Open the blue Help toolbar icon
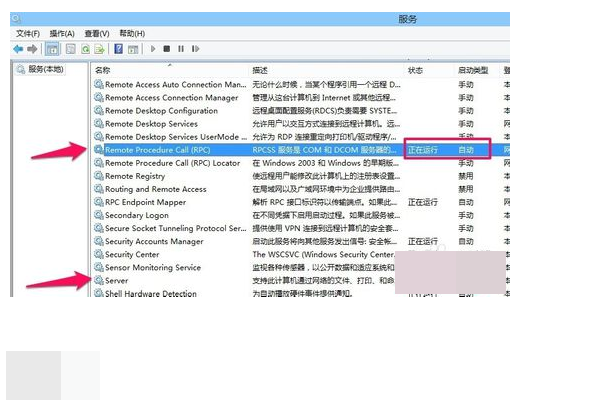Image resolution: width=600 pixels, height=400 pixels. 118,48
